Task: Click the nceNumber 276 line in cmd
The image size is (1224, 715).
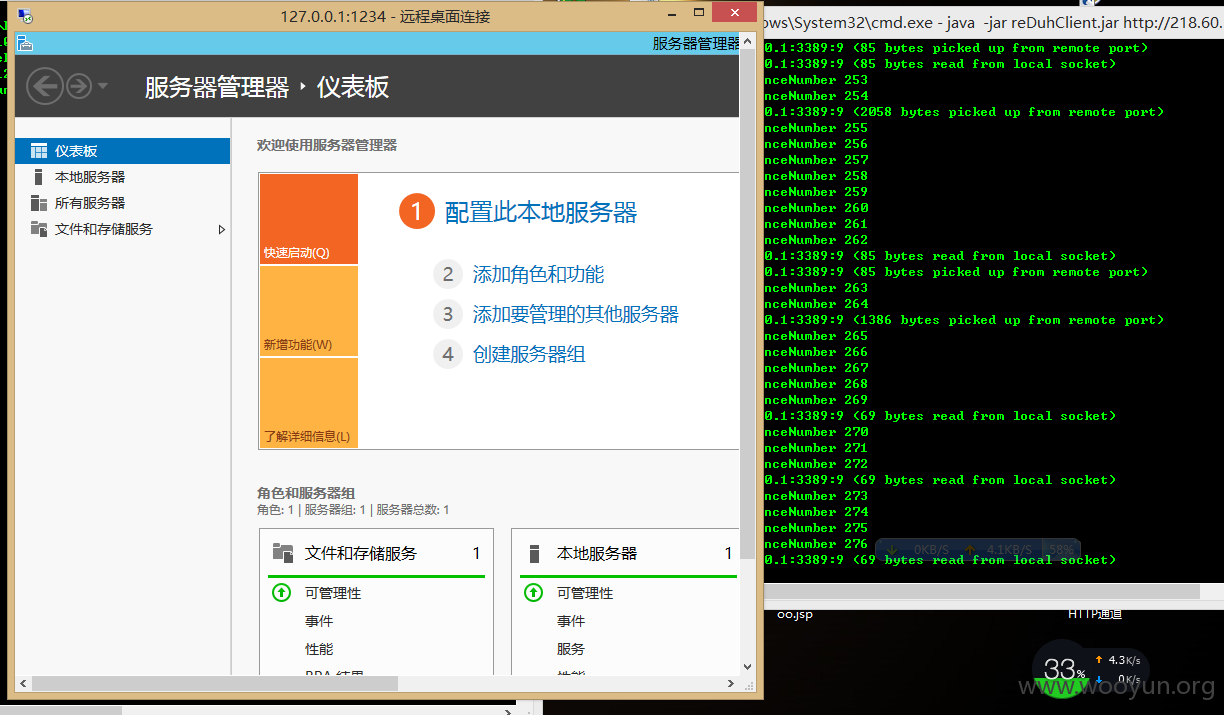Action: (816, 544)
